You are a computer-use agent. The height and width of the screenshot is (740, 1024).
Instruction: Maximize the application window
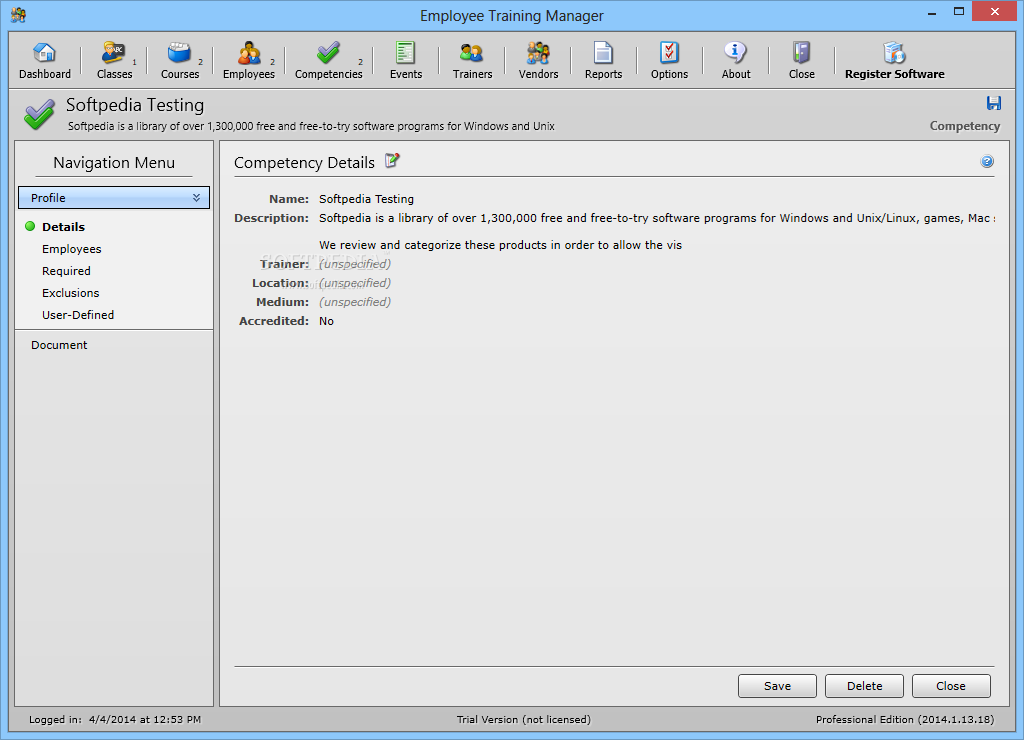pyautogui.click(x=959, y=12)
